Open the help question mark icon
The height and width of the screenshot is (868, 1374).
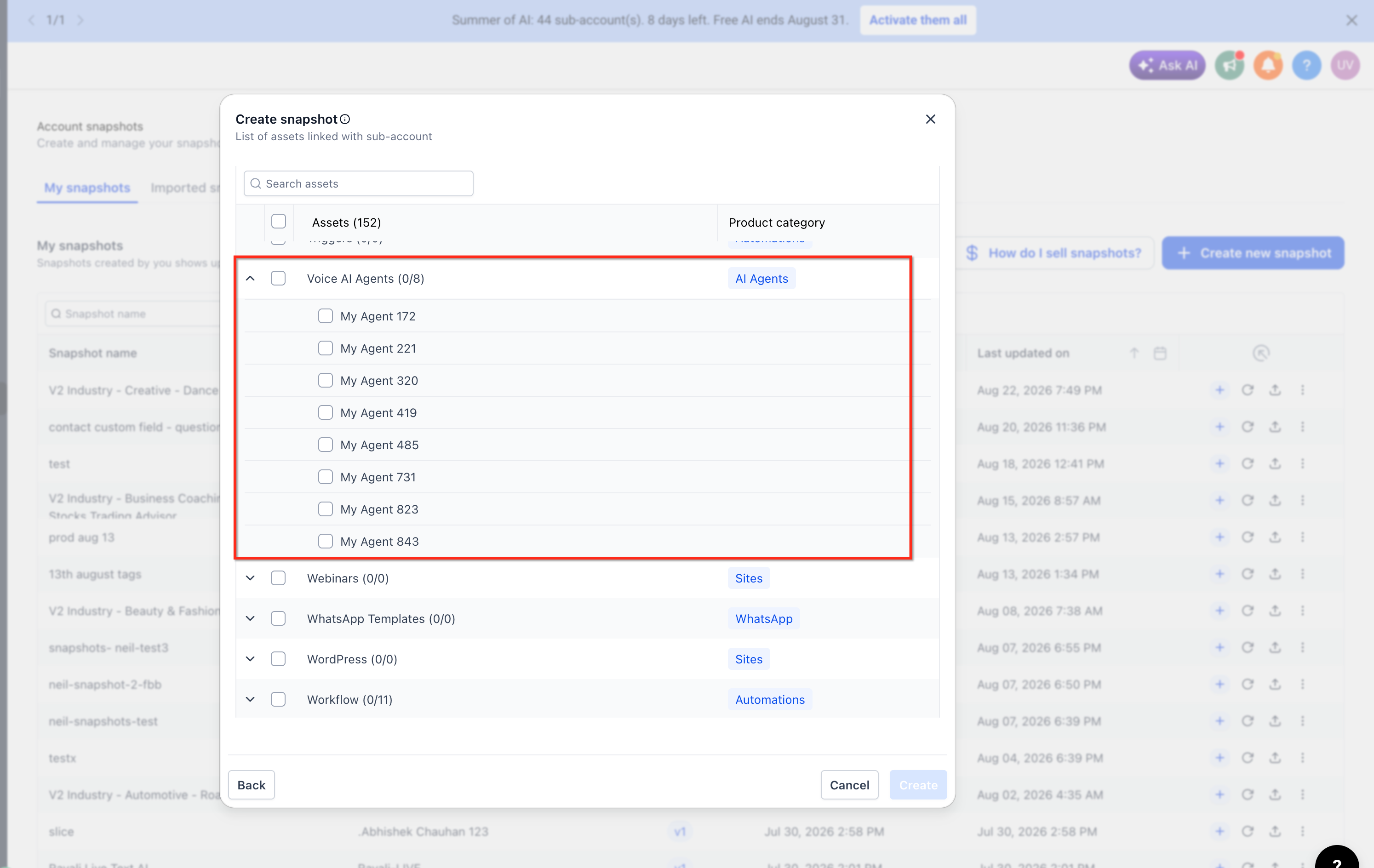1307,66
